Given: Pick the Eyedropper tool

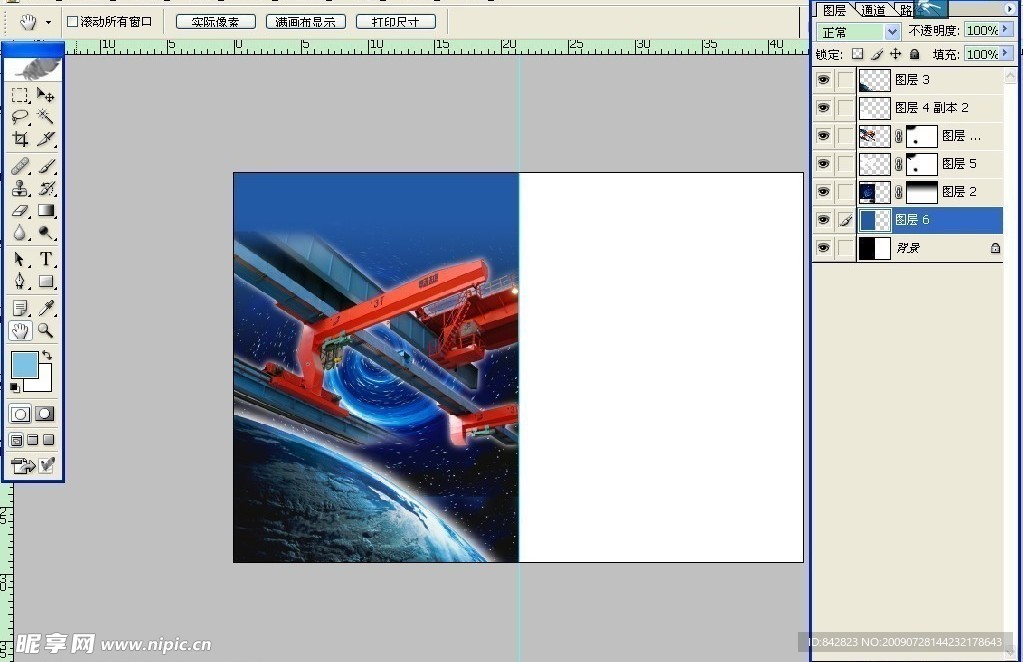Looking at the screenshot, I should (x=46, y=308).
